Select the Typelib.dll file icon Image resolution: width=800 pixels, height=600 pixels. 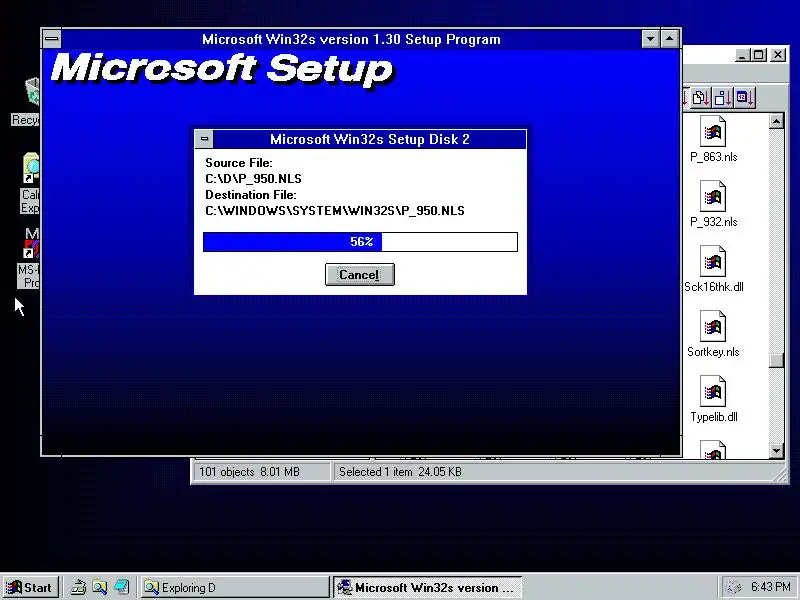tap(713, 391)
